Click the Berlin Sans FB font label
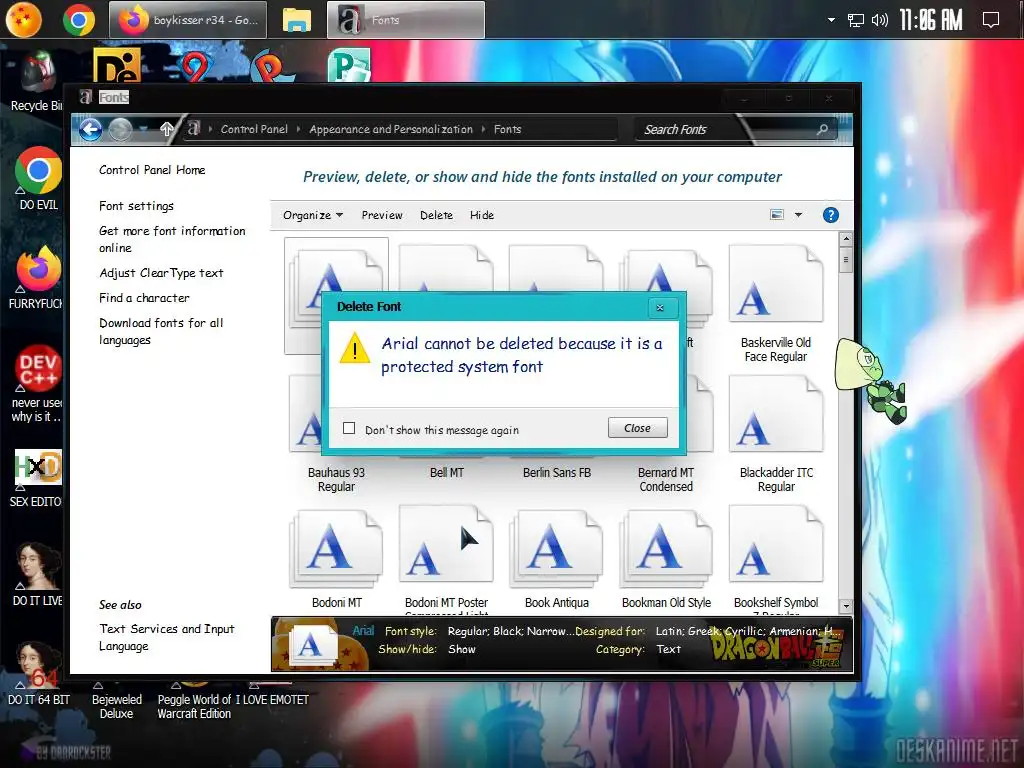The width and height of the screenshot is (1024, 768). 556,472
